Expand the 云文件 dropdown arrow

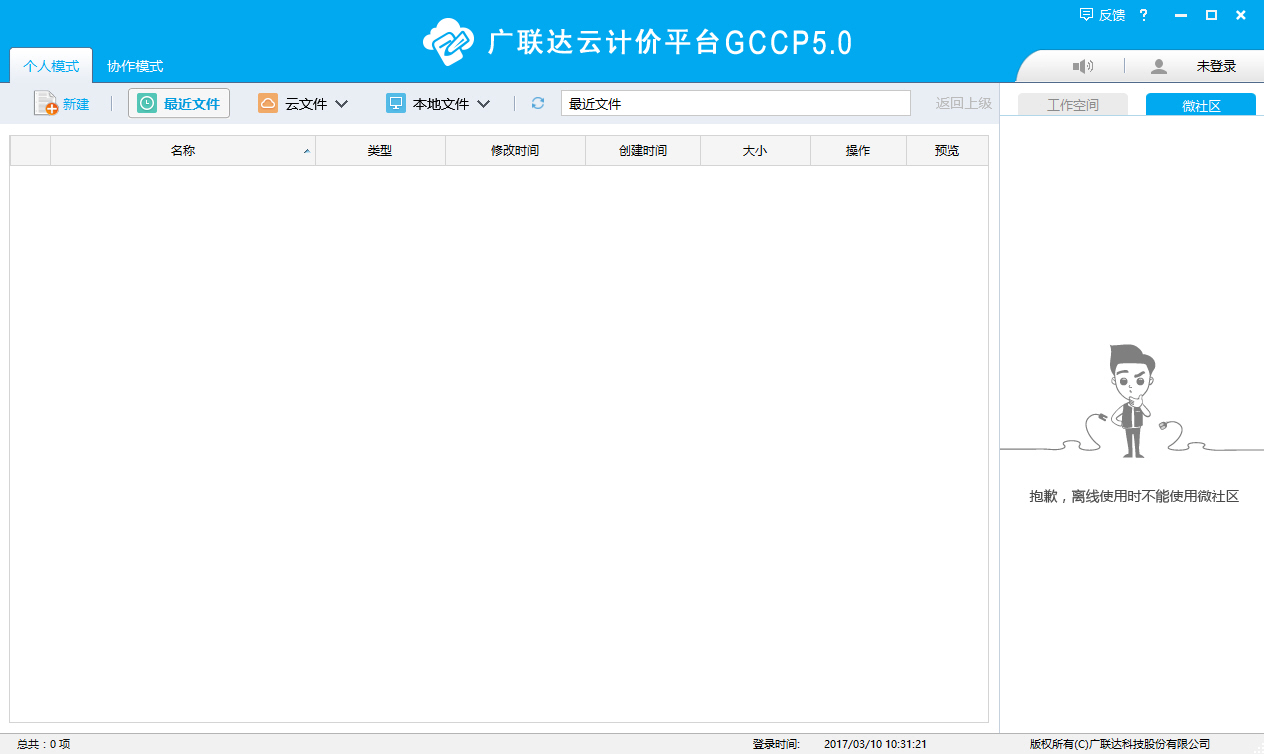click(341, 104)
